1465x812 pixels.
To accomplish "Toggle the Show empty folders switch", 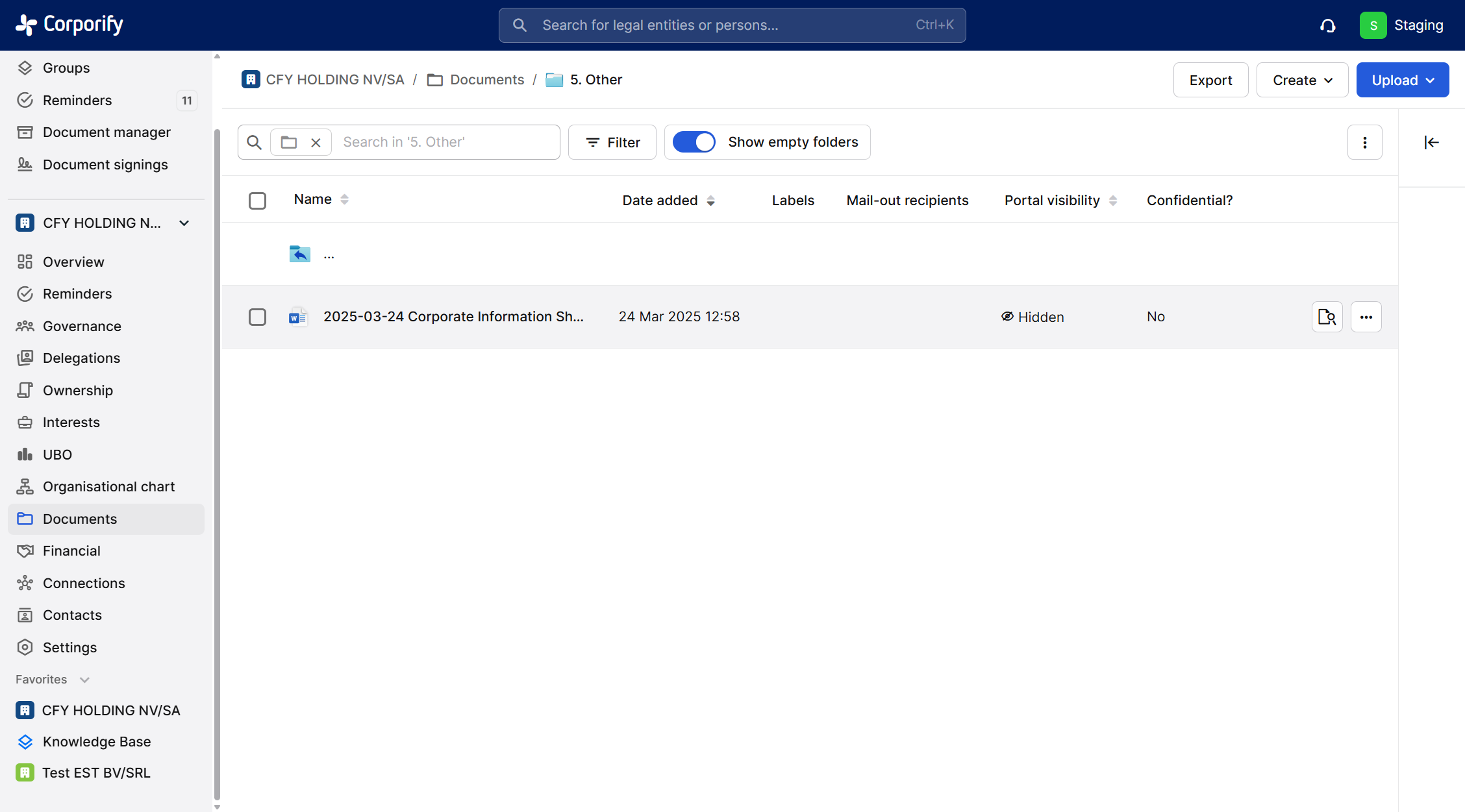I will (x=694, y=142).
